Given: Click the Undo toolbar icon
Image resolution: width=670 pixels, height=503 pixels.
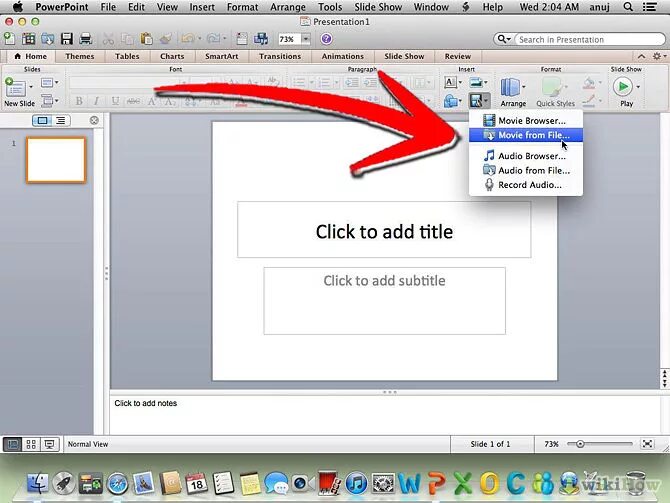Looking at the screenshot, I should point(188,39).
